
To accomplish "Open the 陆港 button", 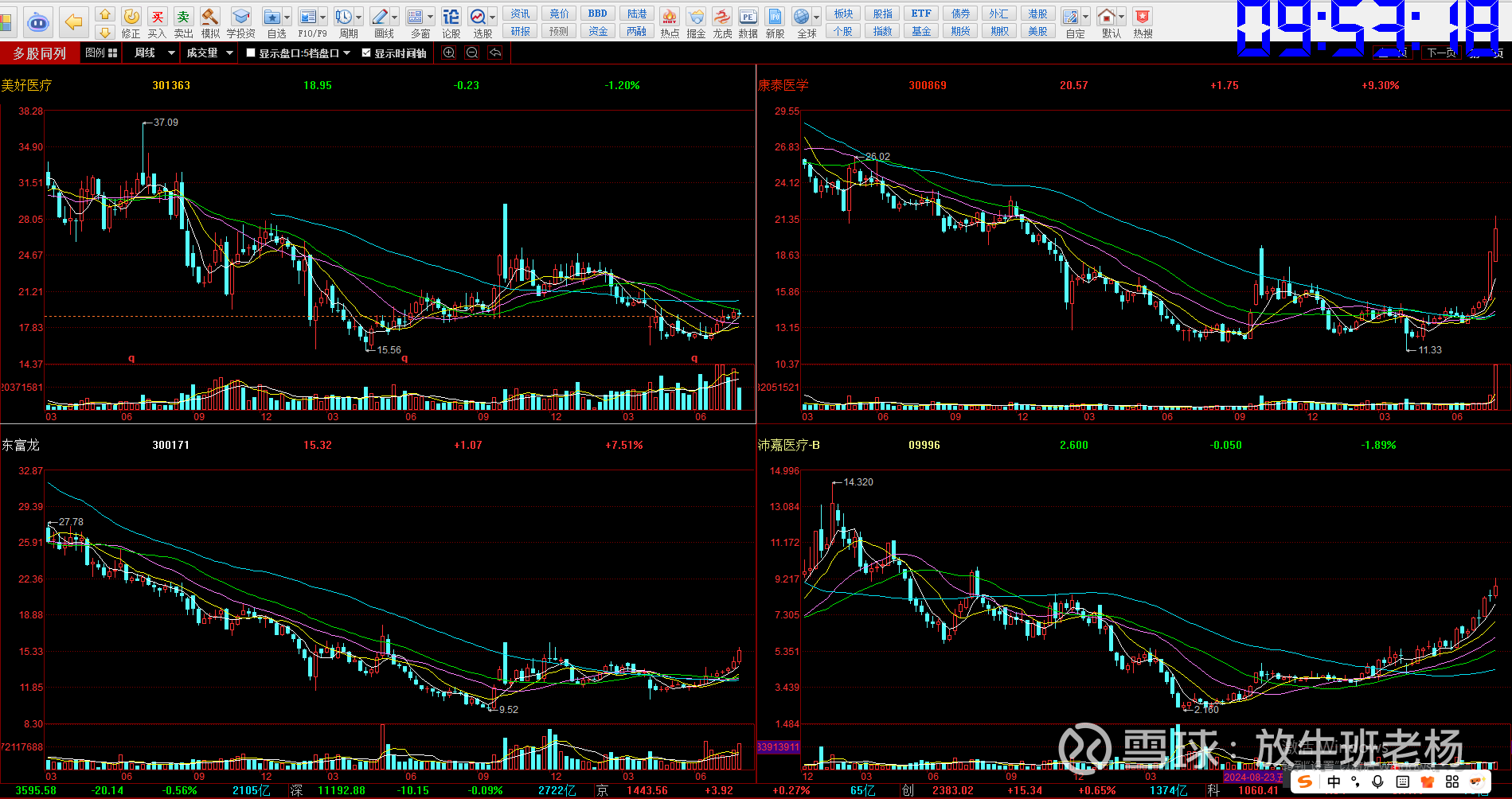I will (637, 14).
